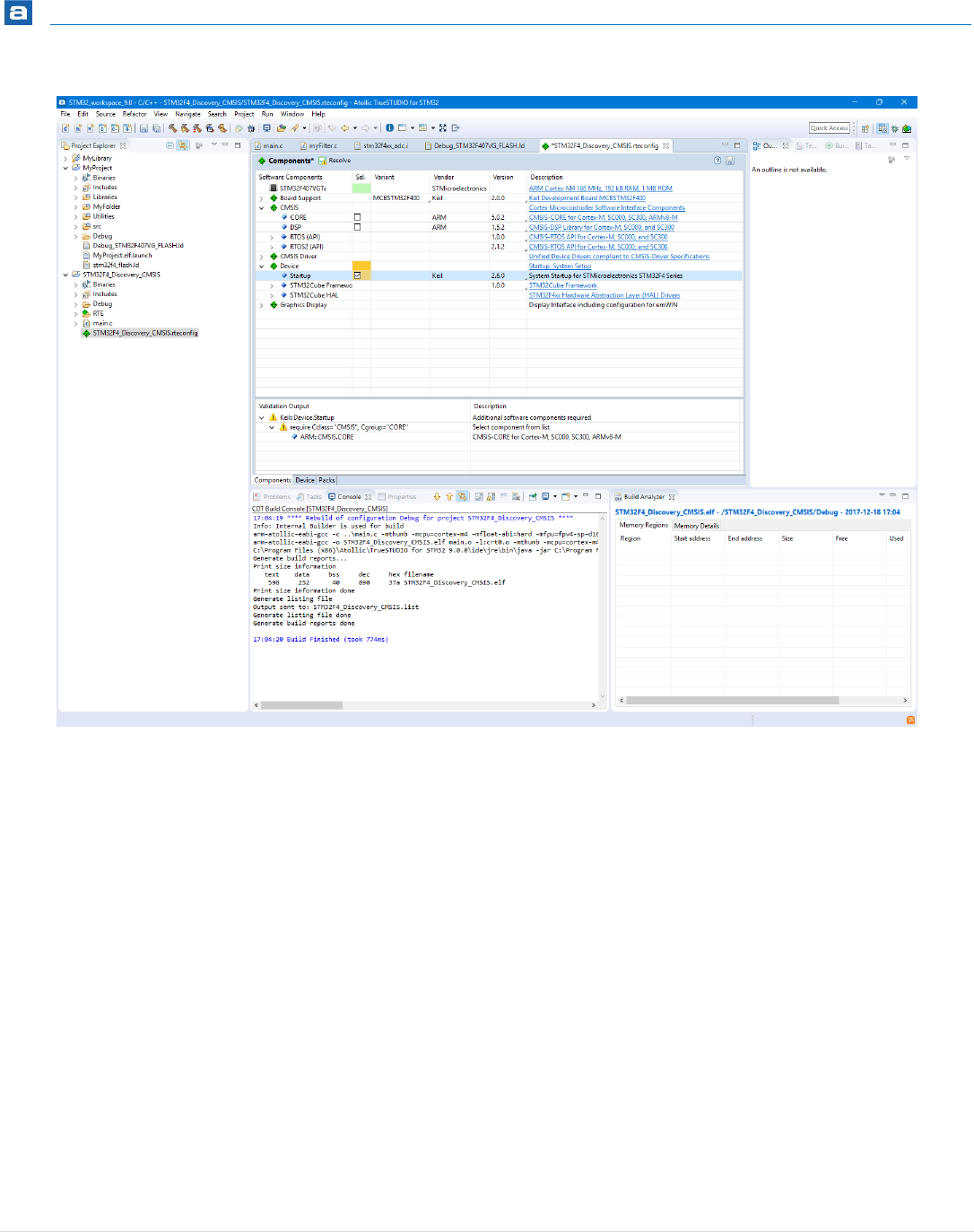Maximize the Build Analyzer panel
The height and width of the screenshot is (1232, 974).
905,495
